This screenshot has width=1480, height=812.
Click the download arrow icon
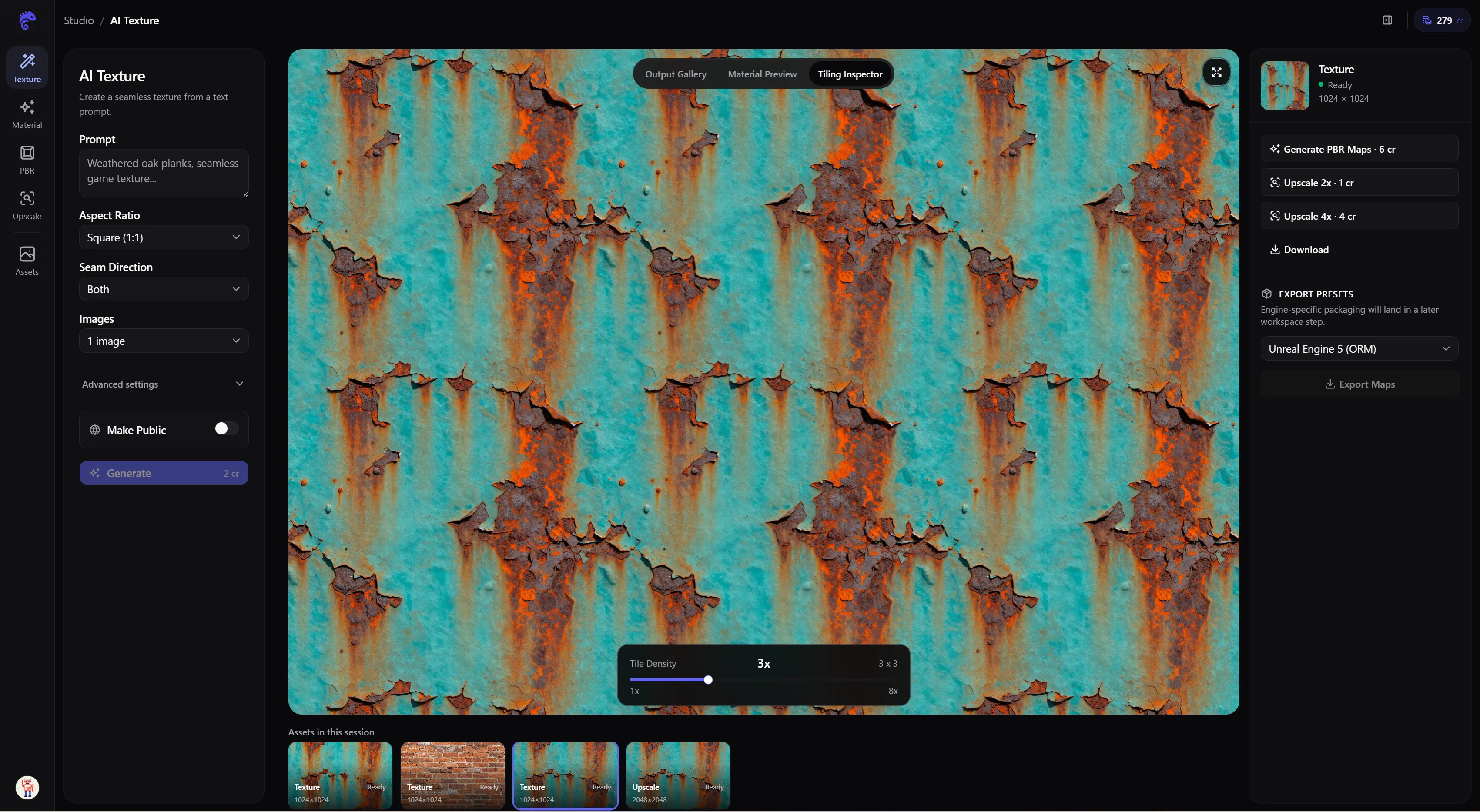[1274, 249]
